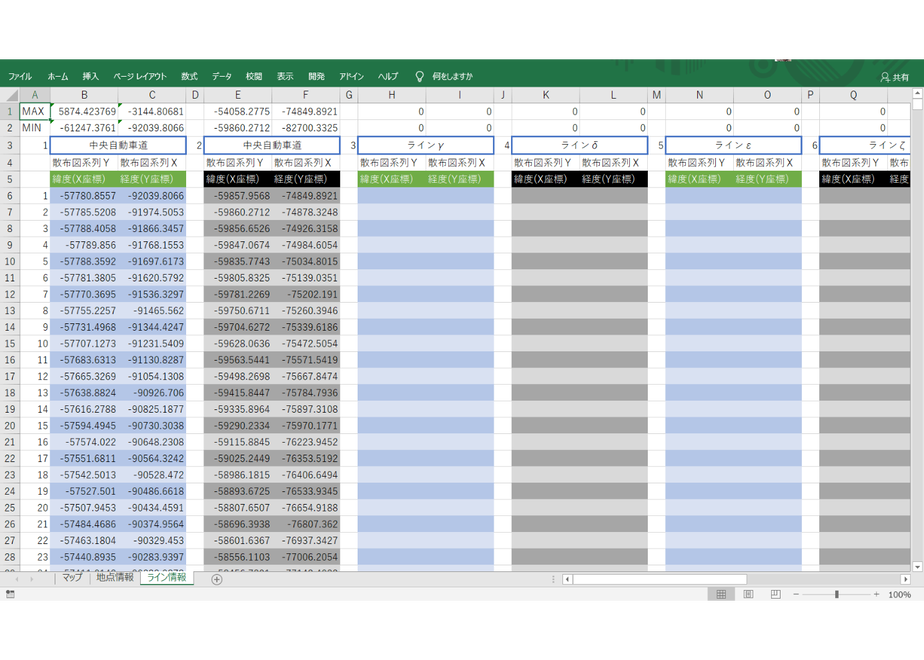Select cell A2 containing MIN
The width and height of the screenshot is (924, 660).
tap(35, 128)
